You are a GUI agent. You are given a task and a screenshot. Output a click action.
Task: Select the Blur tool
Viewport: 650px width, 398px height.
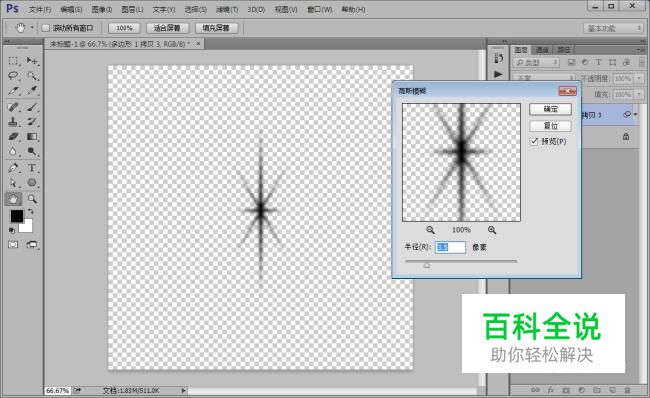[13, 151]
